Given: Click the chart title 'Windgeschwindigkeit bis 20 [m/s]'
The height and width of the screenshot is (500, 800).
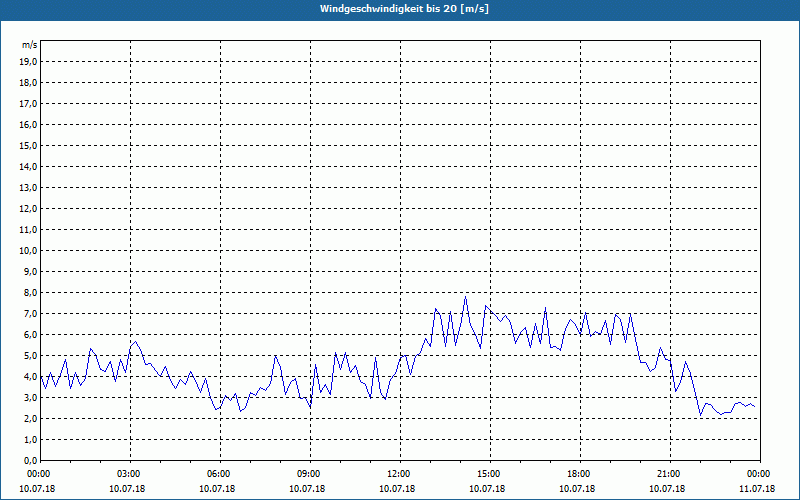Looking at the screenshot, I should 404,9.
